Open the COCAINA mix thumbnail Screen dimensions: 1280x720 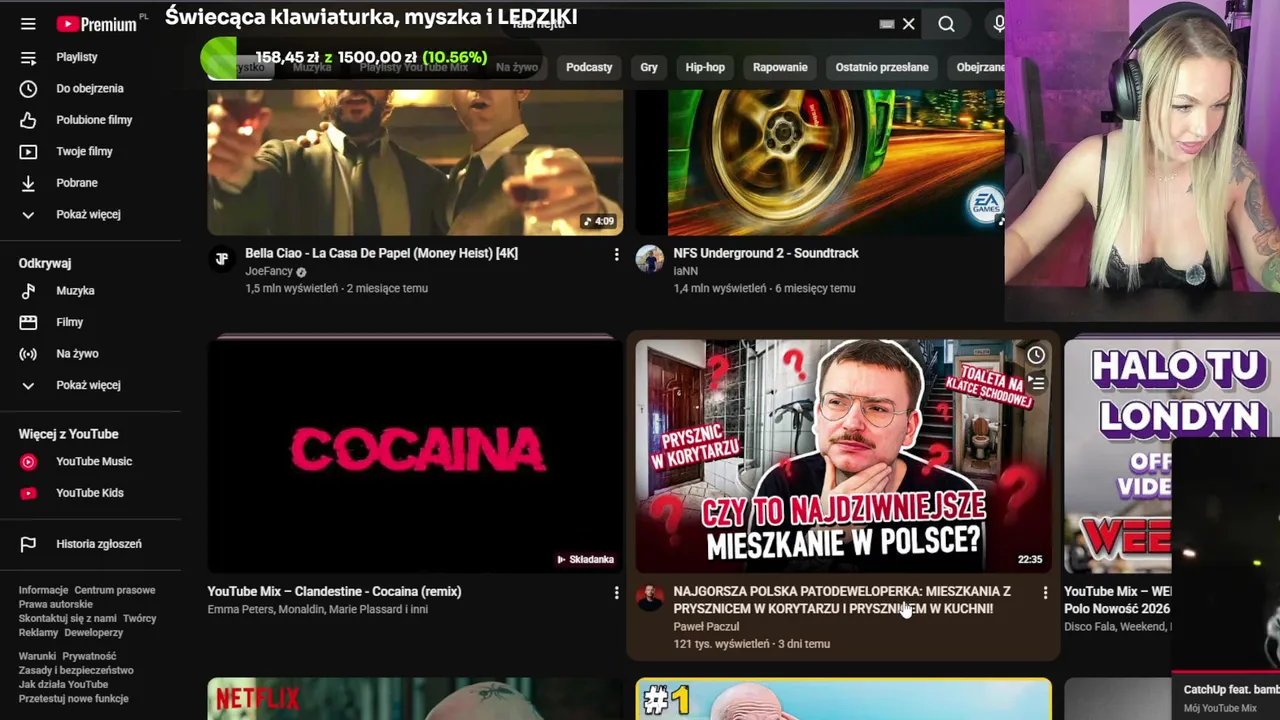coord(415,456)
